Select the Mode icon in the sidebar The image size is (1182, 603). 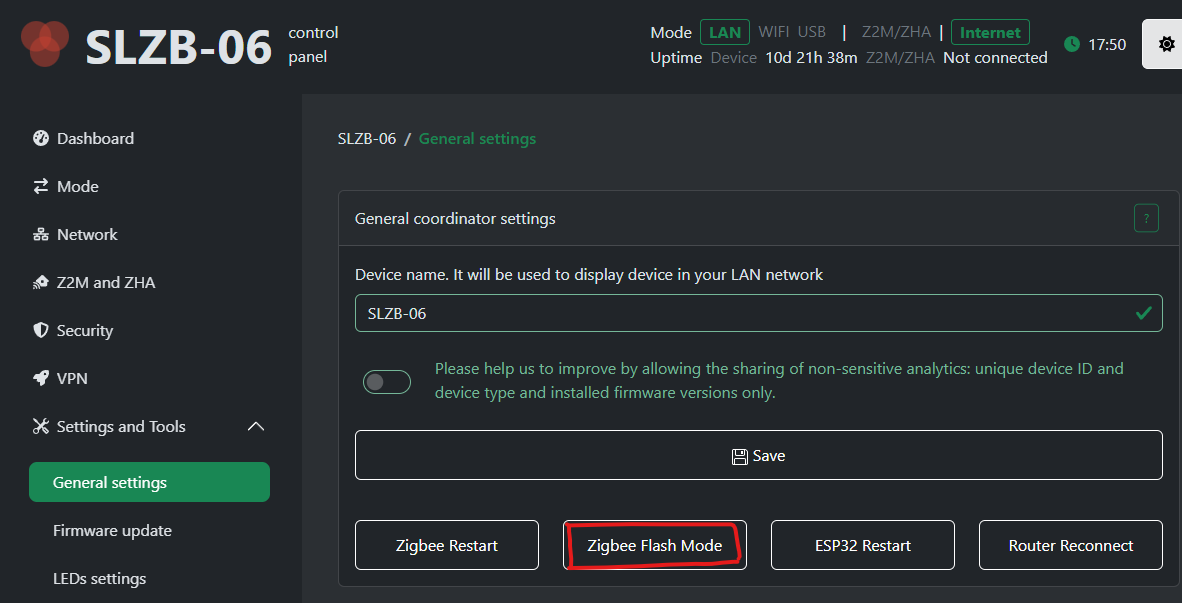point(40,186)
